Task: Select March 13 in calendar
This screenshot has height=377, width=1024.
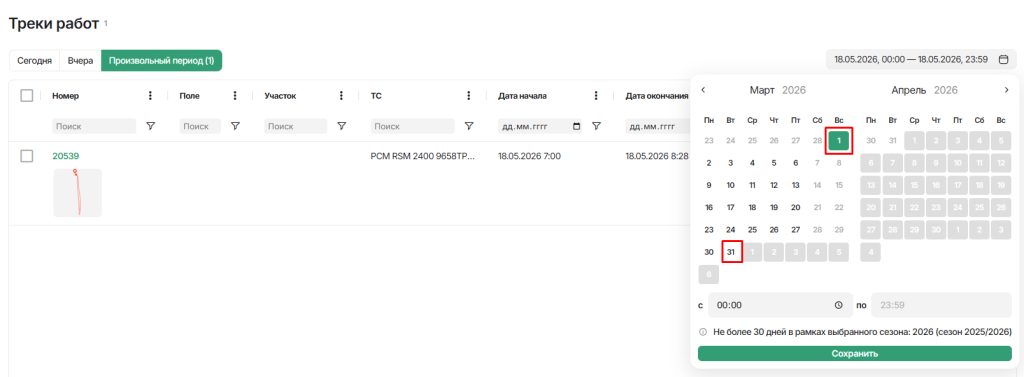Action: pyautogui.click(x=795, y=186)
